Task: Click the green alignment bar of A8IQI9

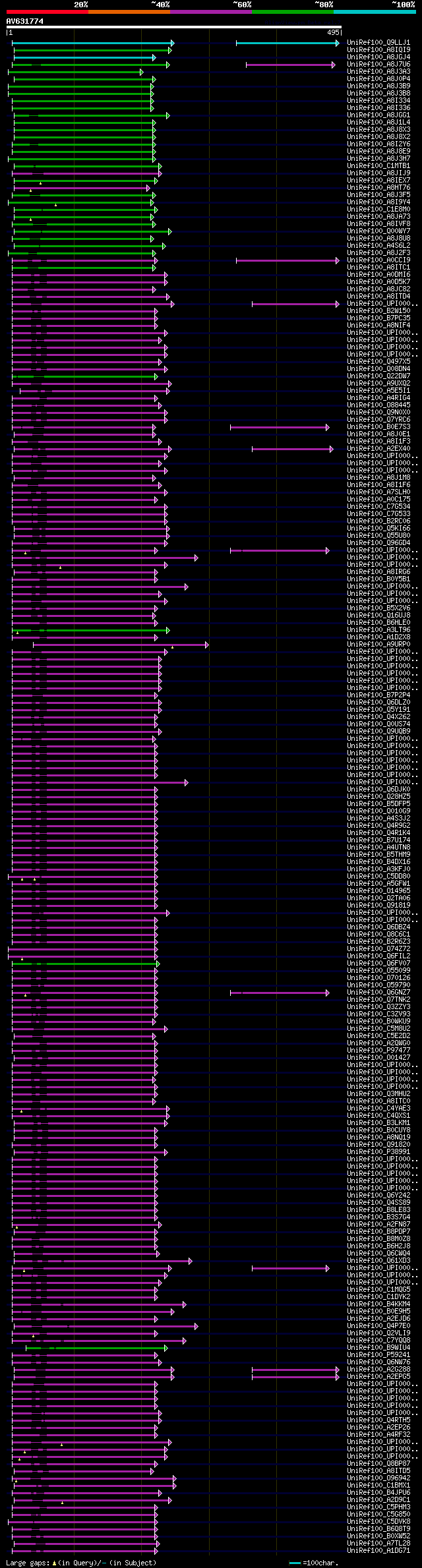Action: pos(92,50)
